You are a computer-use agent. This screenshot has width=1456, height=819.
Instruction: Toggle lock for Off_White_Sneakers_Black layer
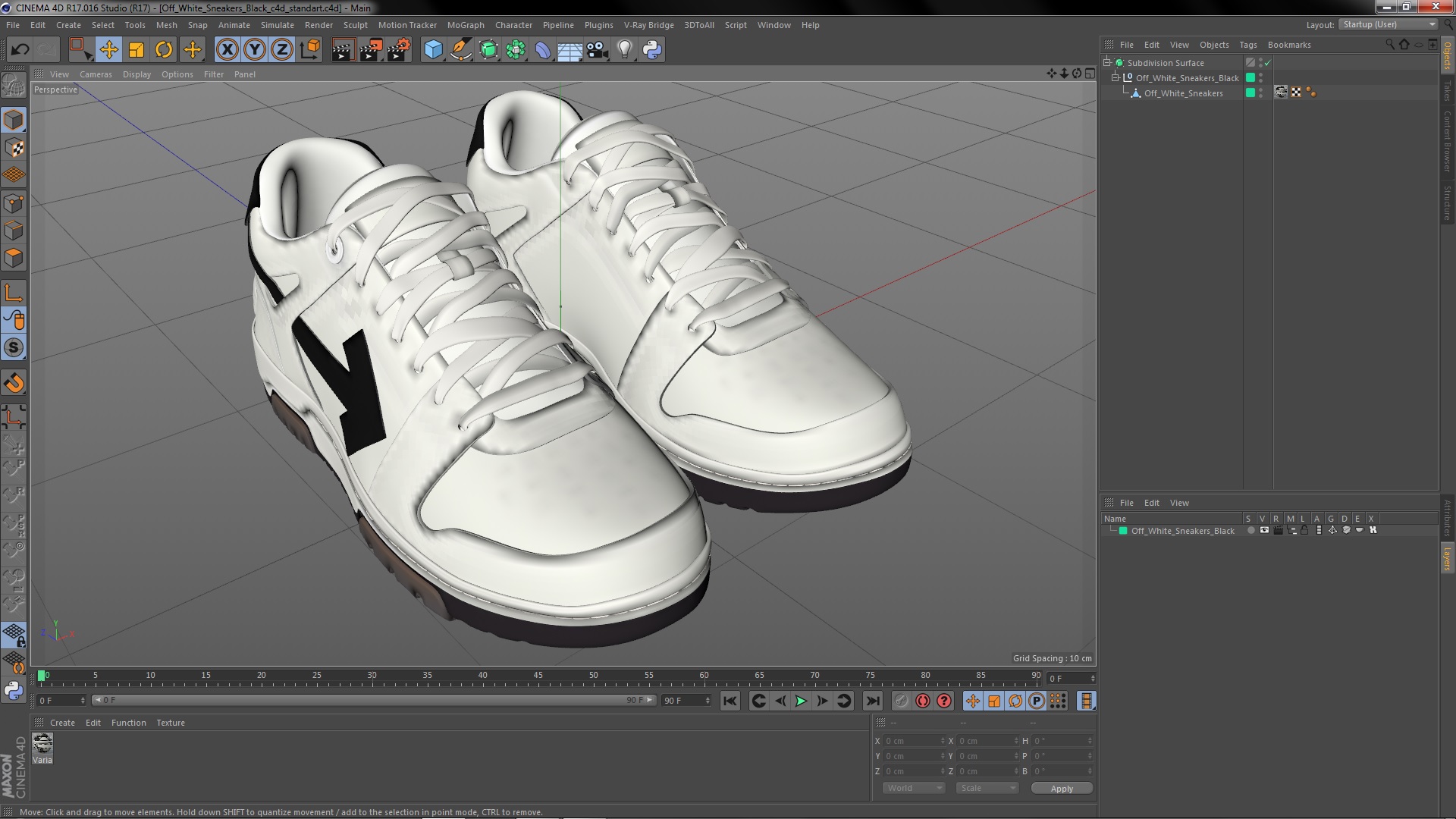pyautogui.click(x=1304, y=531)
